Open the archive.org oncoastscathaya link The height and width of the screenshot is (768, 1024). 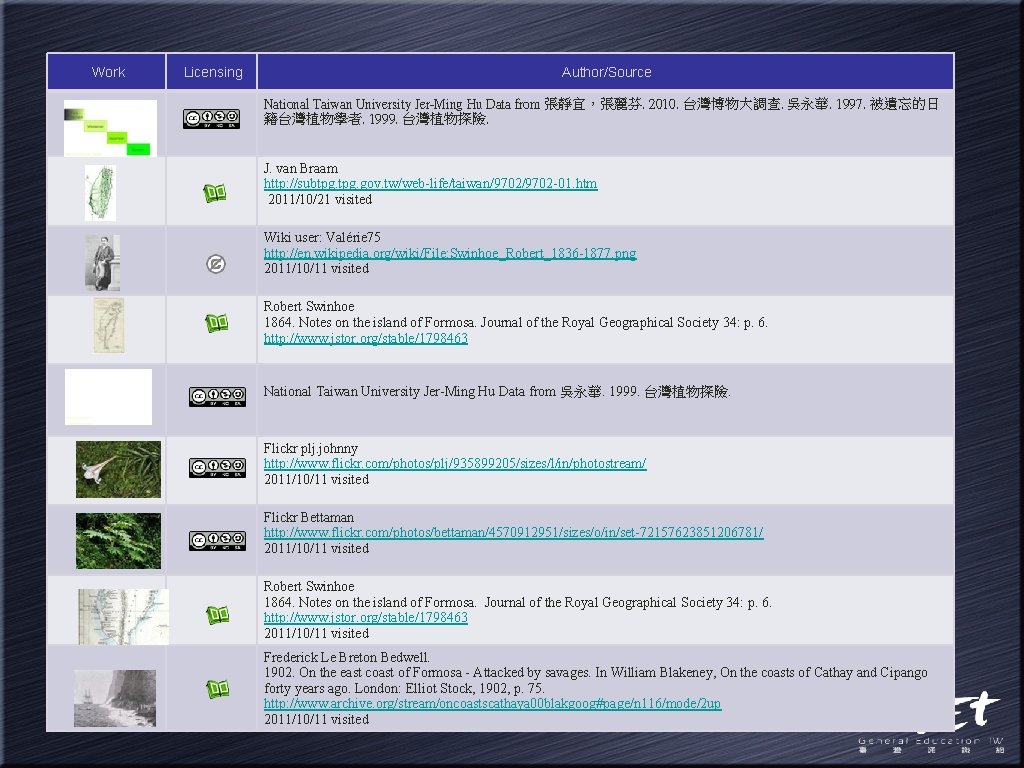(492, 703)
